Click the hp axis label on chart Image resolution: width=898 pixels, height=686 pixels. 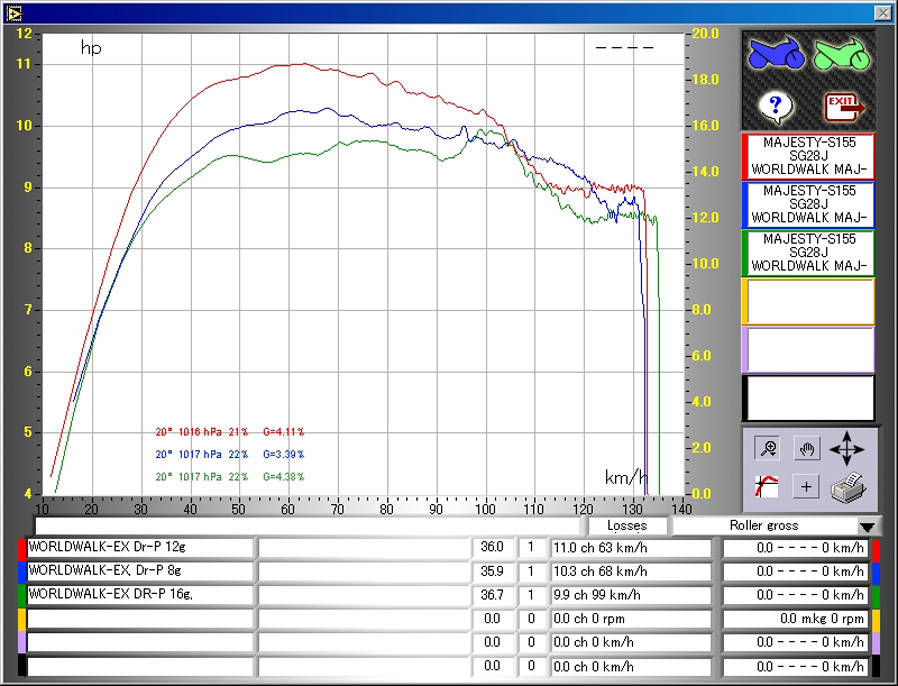(x=91, y=48)
